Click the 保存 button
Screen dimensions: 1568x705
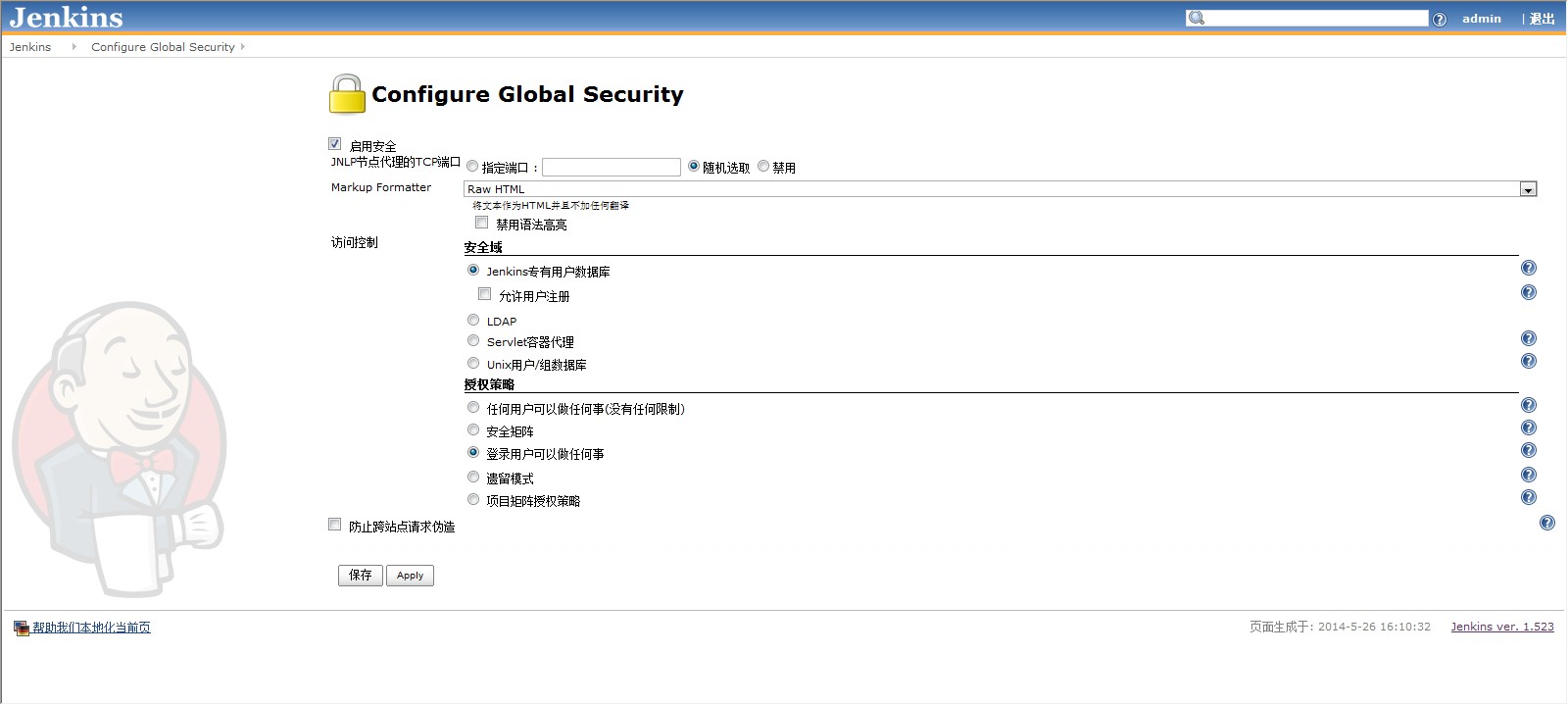[x=361, y=576]
